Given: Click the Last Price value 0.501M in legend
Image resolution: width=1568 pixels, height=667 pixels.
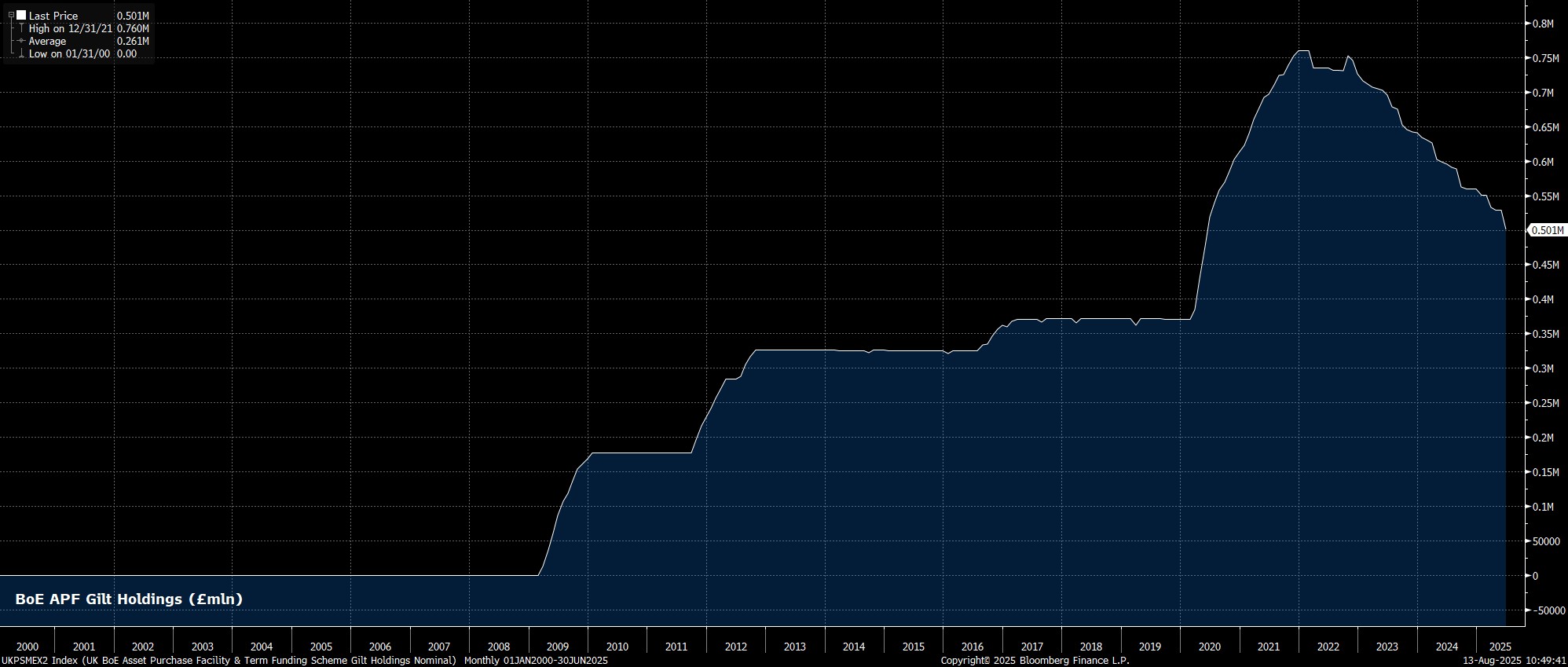Looking at the screenshot, I should [133, 16].
